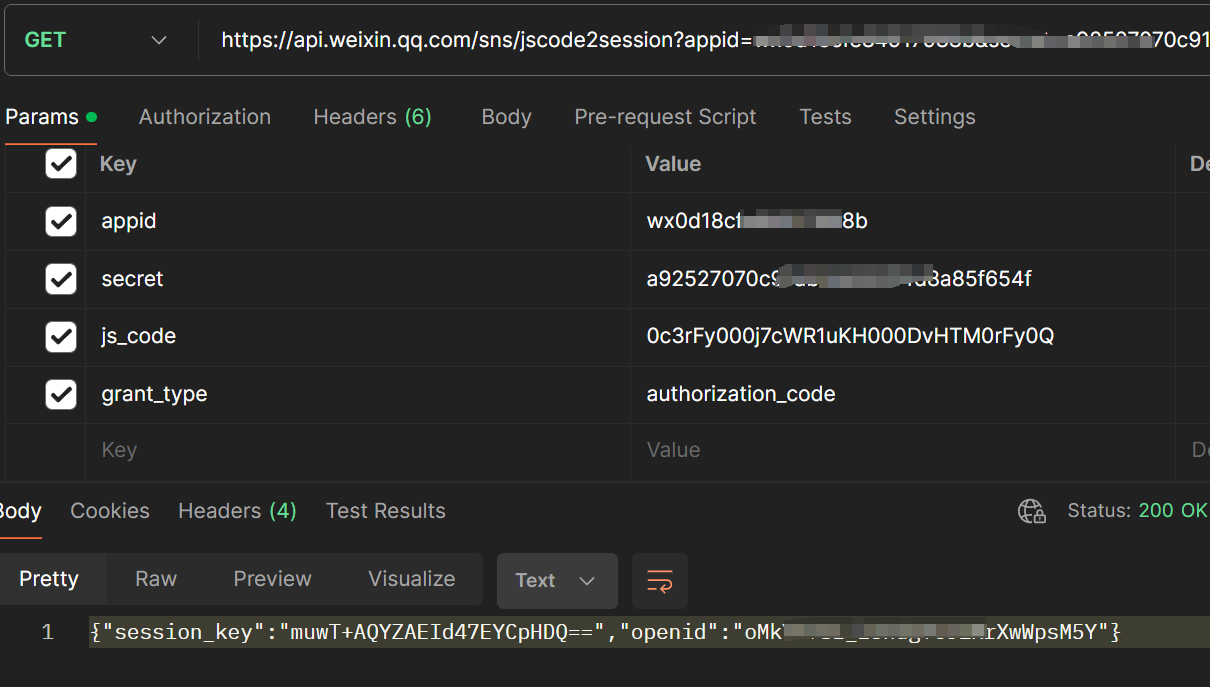Click the authorization_code value cell
This screenshot has height=687, width=1210.
coord(903,394)
